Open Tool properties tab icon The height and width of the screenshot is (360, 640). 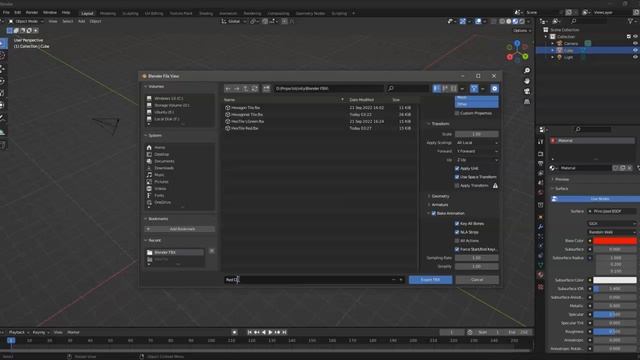(x=540, y=142)
